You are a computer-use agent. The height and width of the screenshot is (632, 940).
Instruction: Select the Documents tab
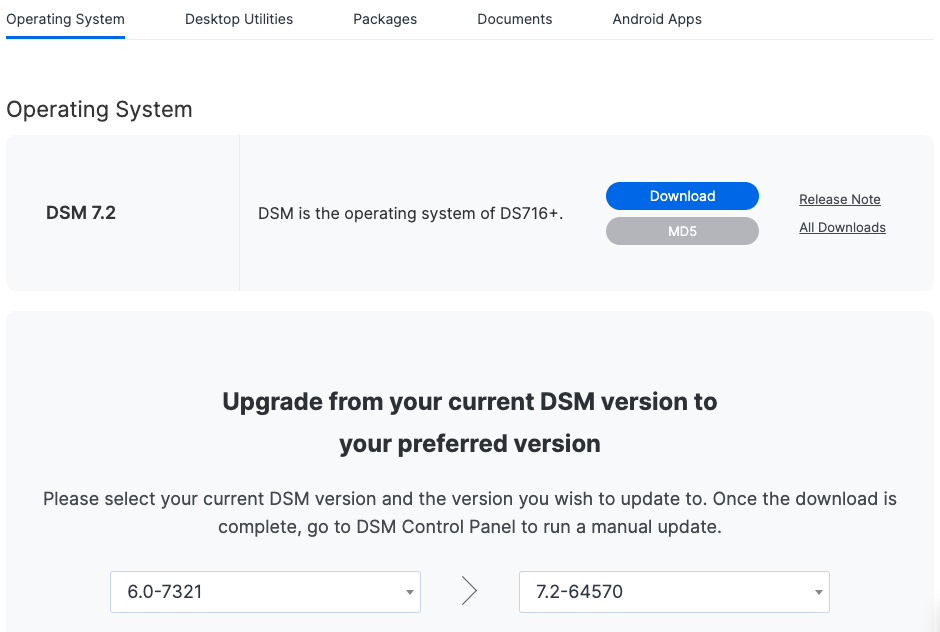coord(514,19)
